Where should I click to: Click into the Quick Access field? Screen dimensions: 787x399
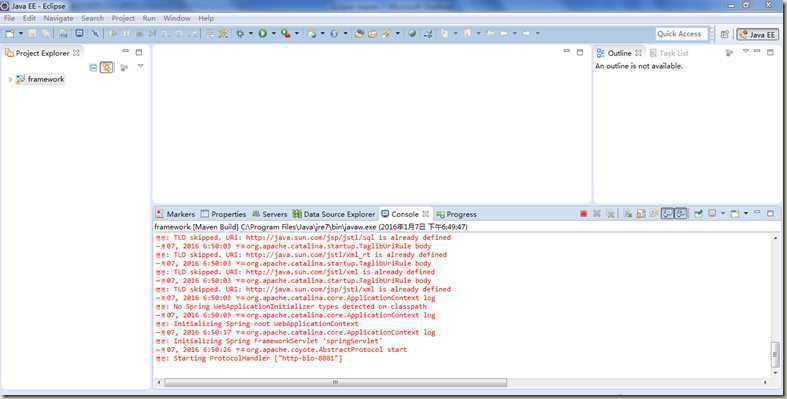682,34
